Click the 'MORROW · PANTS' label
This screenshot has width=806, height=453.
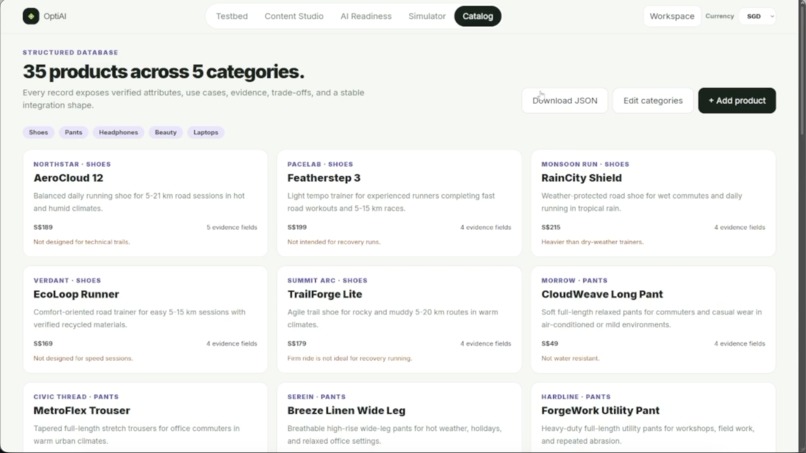(574, 280)
